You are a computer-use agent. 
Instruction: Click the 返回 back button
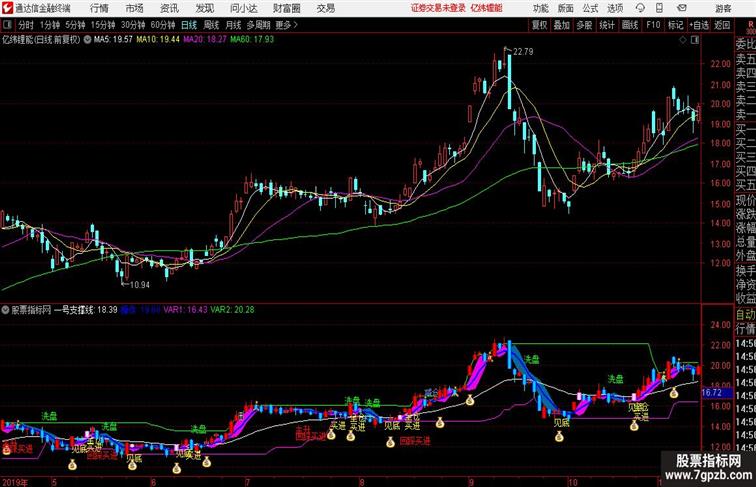point(722,25)
